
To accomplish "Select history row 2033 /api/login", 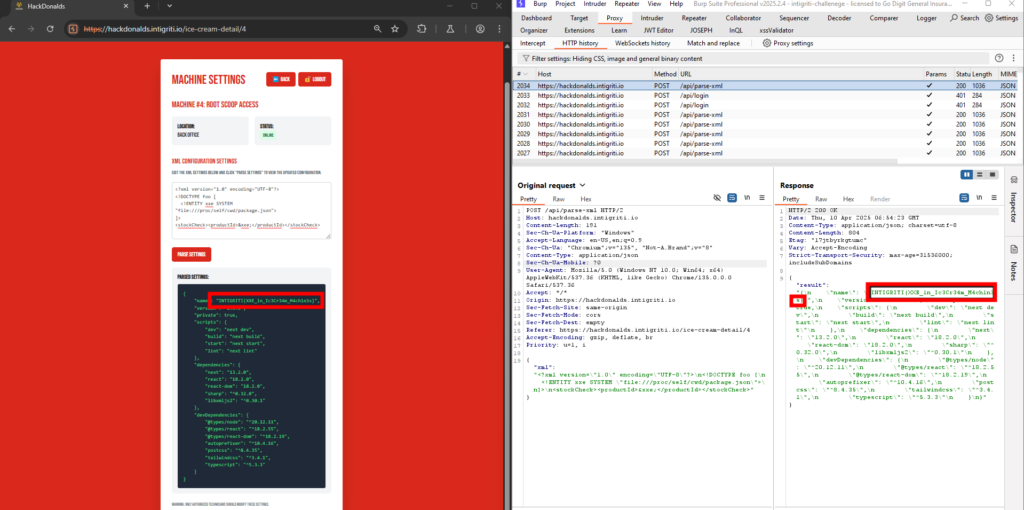I will tap(765, 95).
